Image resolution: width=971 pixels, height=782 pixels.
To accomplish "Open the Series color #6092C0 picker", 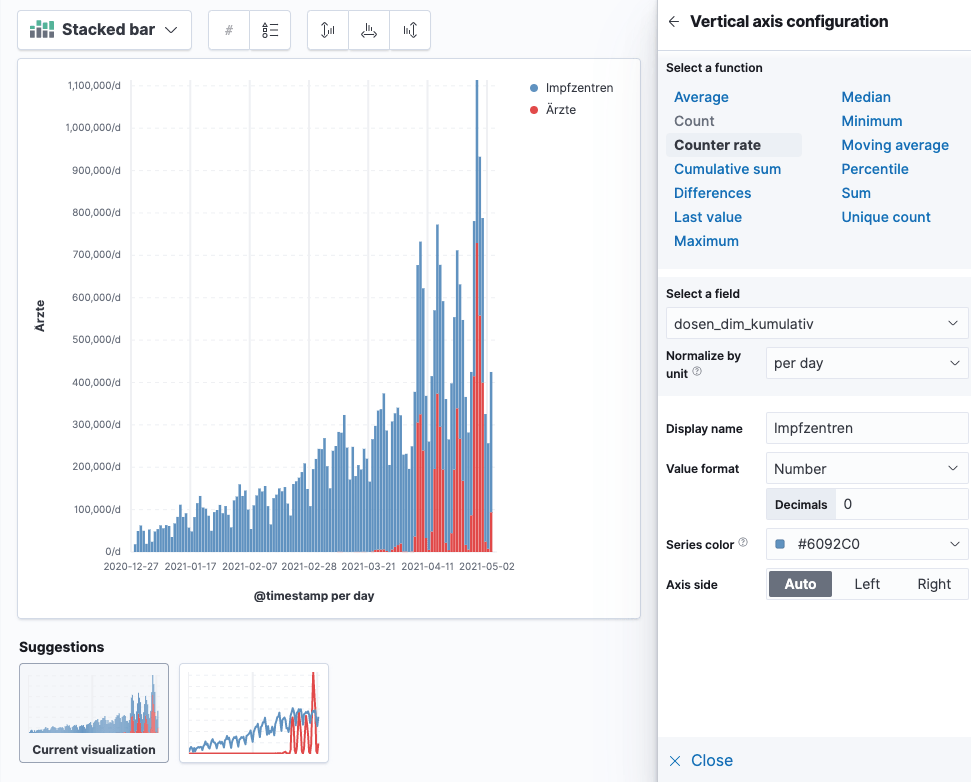I will pyautogui.click(x=866, y=544).
